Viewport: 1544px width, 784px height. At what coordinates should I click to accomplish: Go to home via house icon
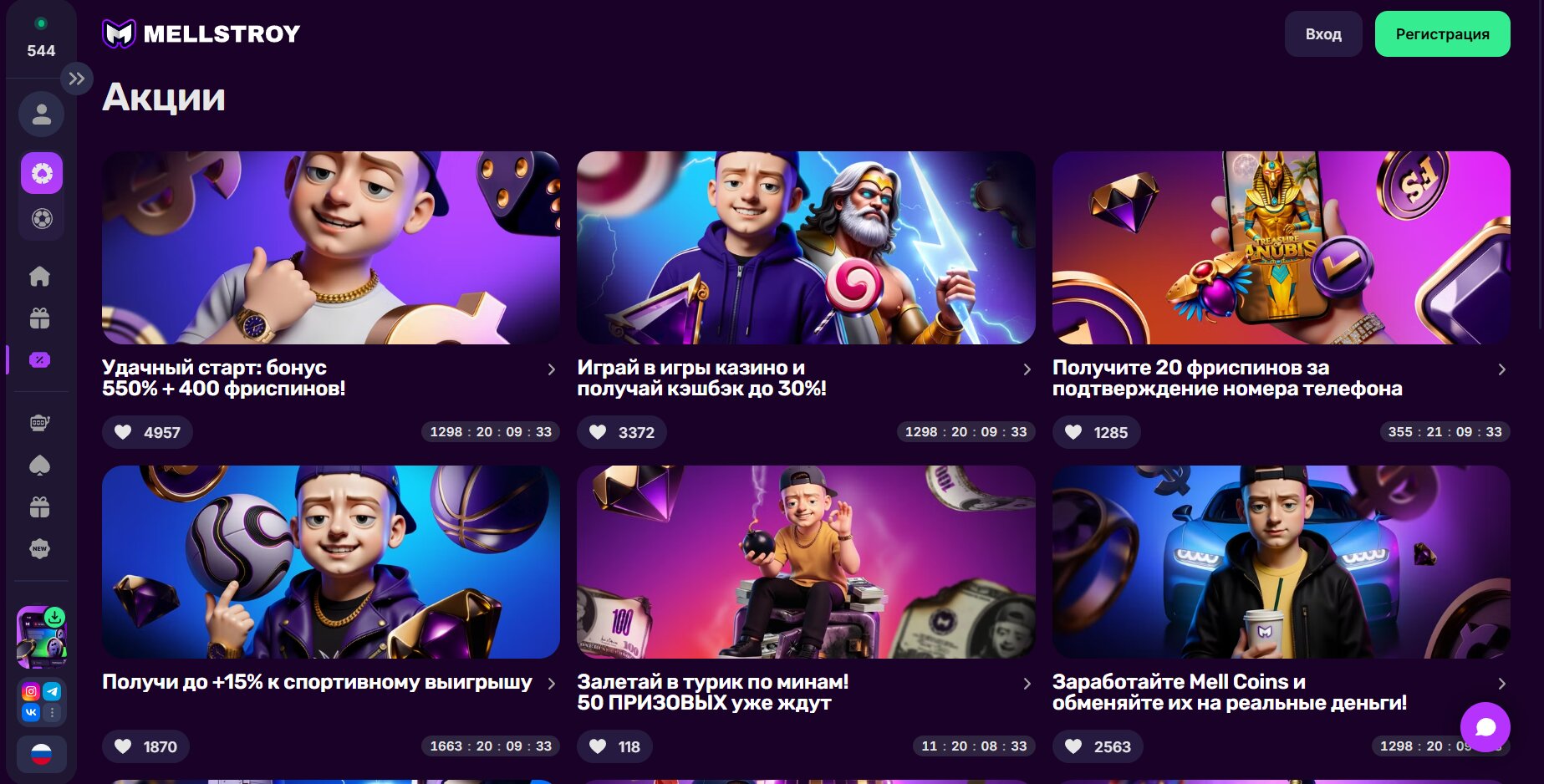coord(40,277)
